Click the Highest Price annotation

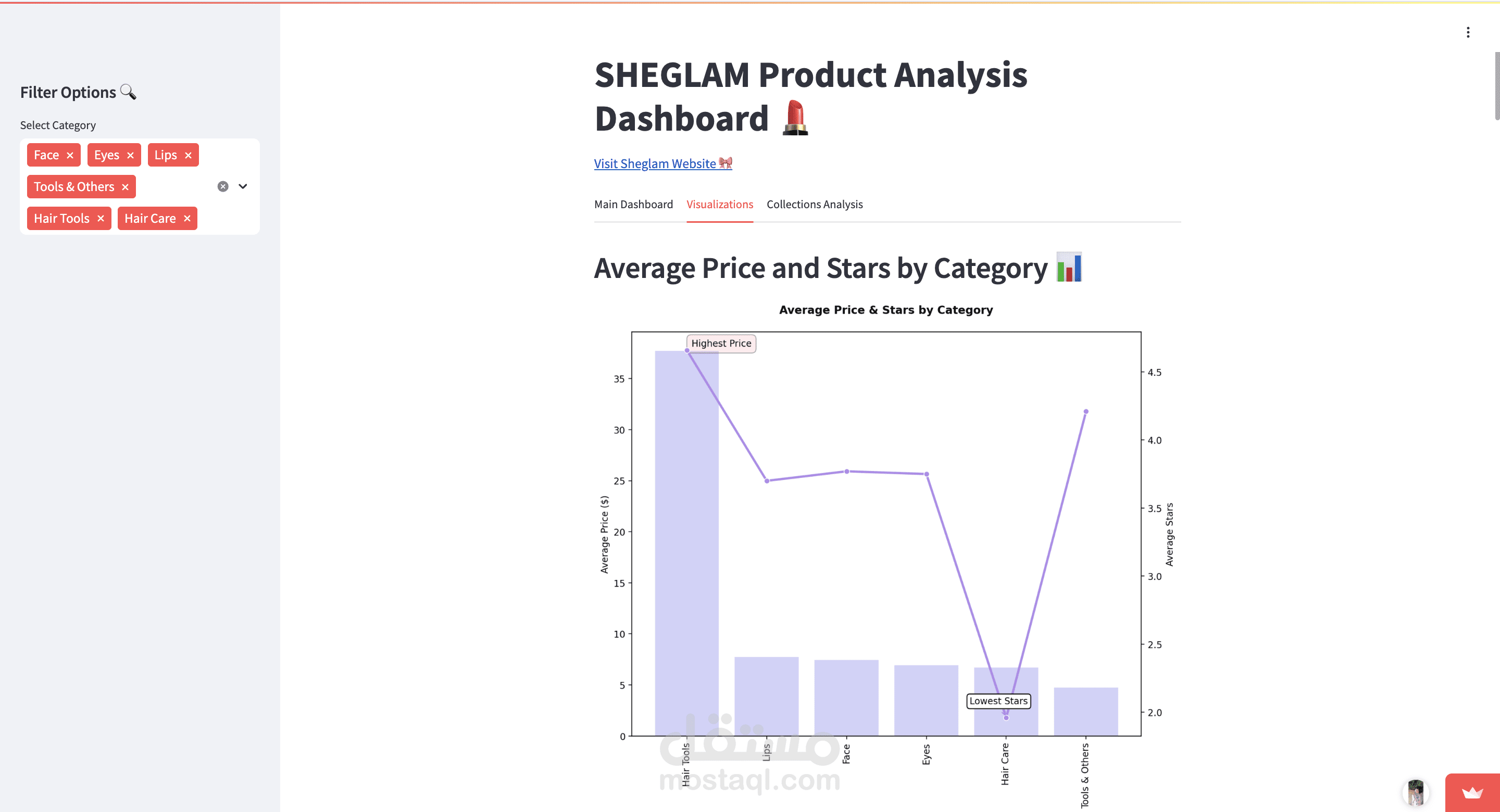pyautogui.click(x=721, y=344)
